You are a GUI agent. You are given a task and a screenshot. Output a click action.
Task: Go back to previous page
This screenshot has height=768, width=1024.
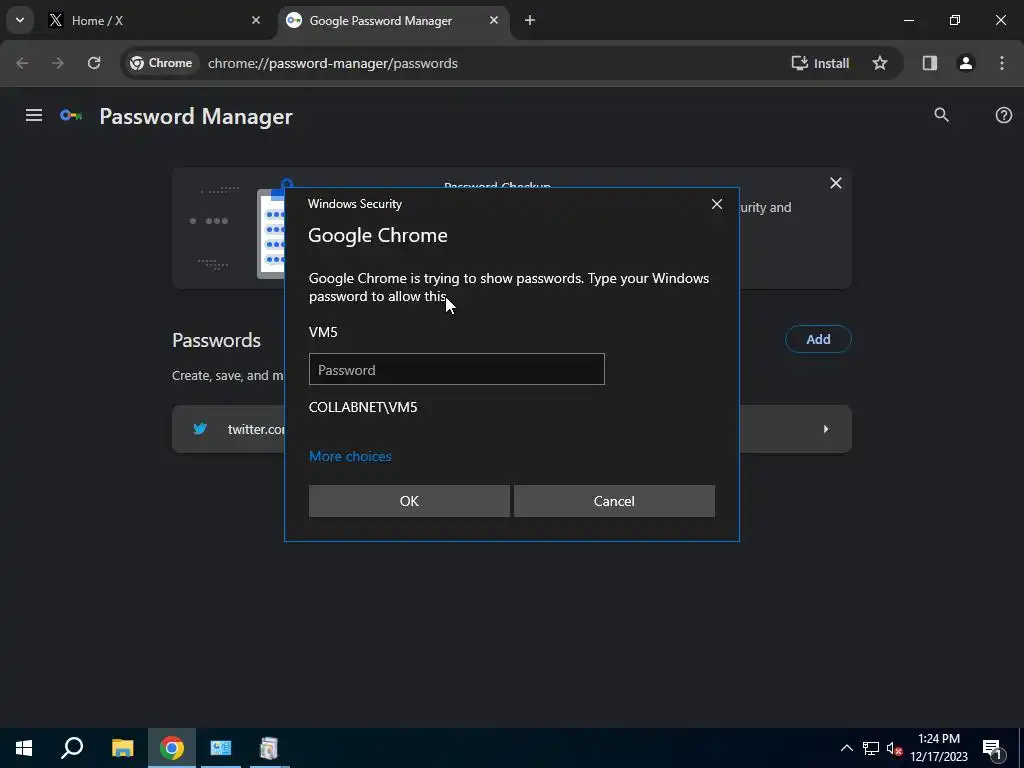click(x=22, y=63)
